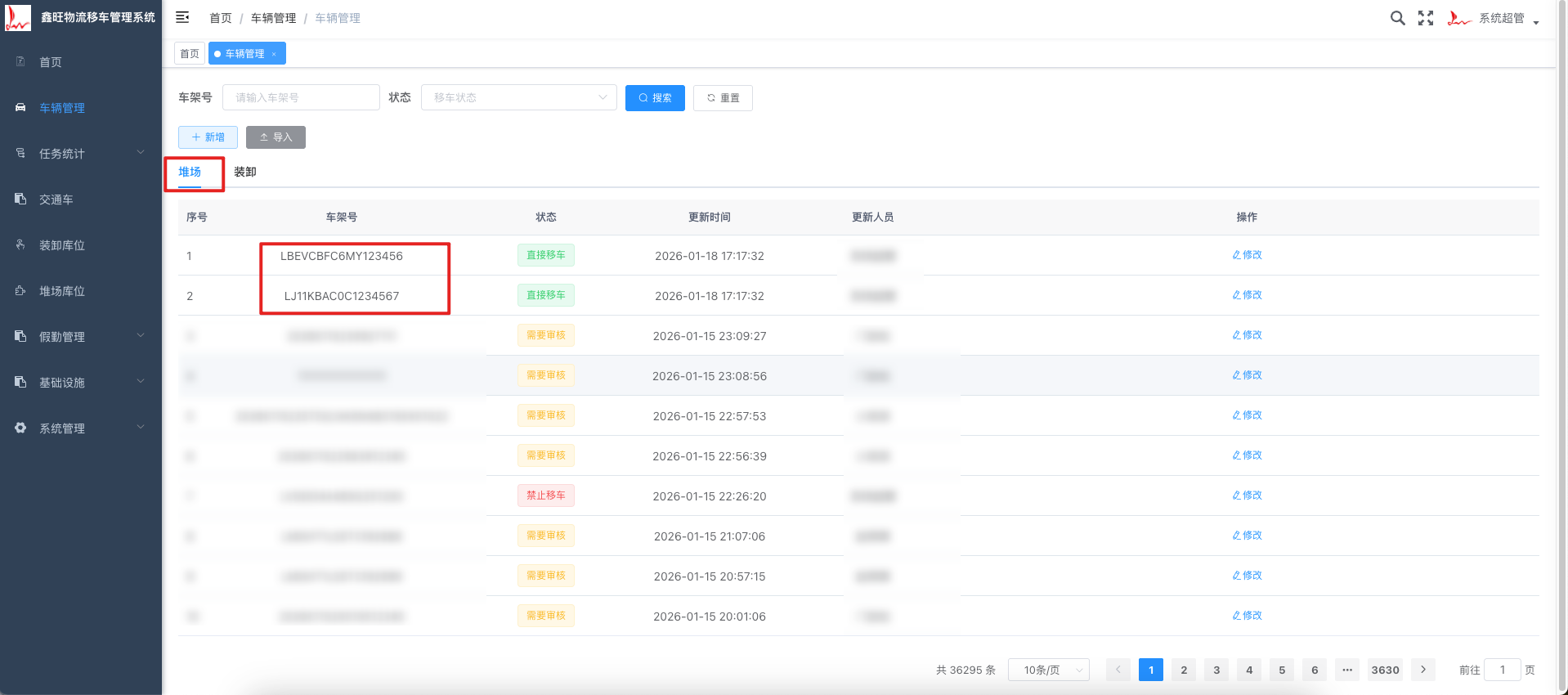Toggle fullscreen mode icon
The image size is (1568, 695).
[x=1426, y=18]
